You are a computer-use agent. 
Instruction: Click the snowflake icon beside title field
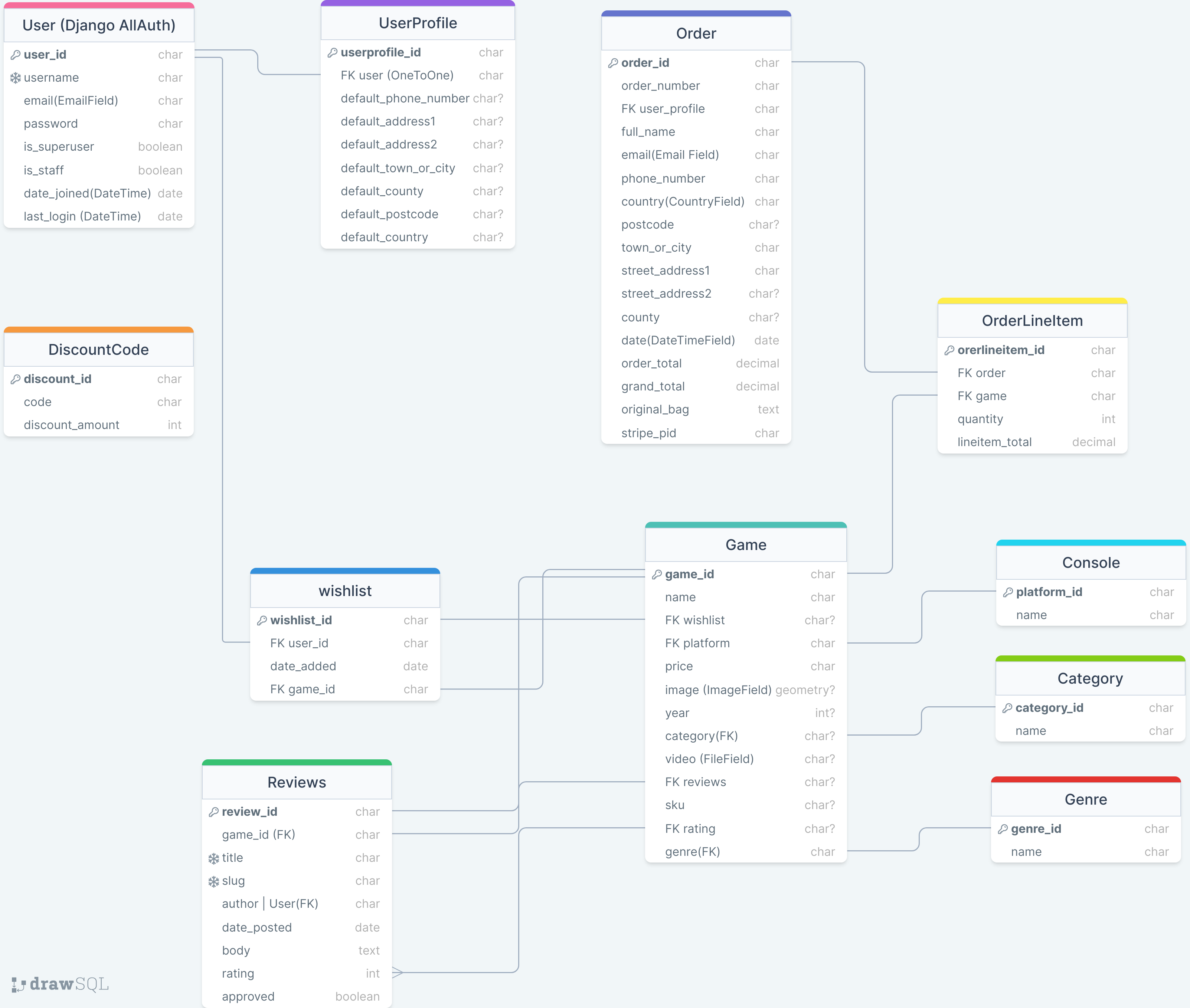(x=214, y=858)
